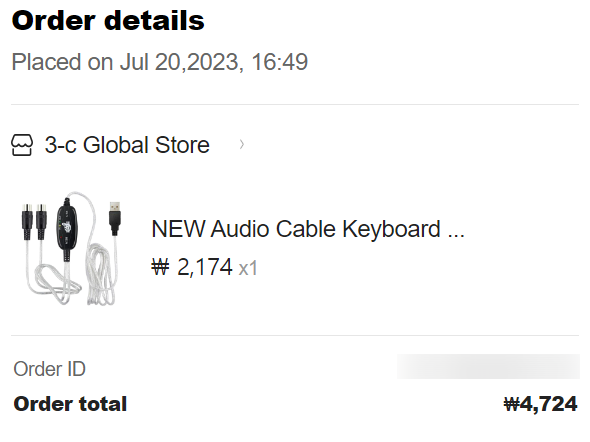Image resolution: width=590 pixels, height=442 pixels.
Task: Click the Order details heading
Action: tap(108, 20)
